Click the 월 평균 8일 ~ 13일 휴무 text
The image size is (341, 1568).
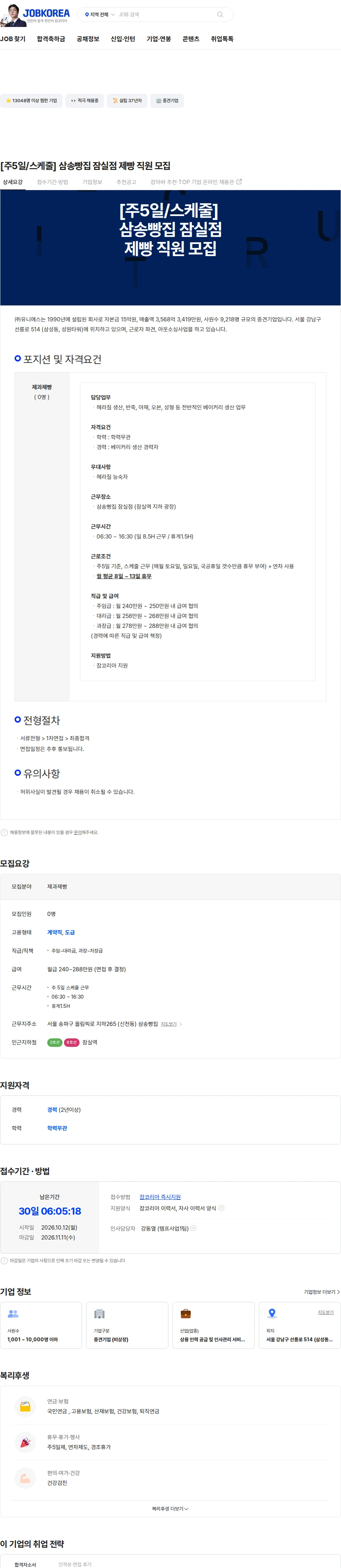[124, 576]
